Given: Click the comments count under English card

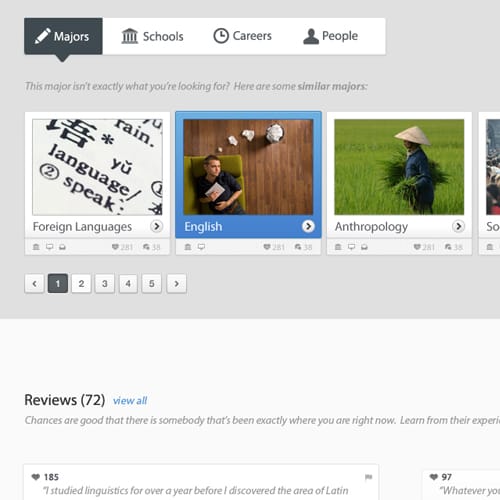Looking at the screenshot, I should tap(303, 247).
